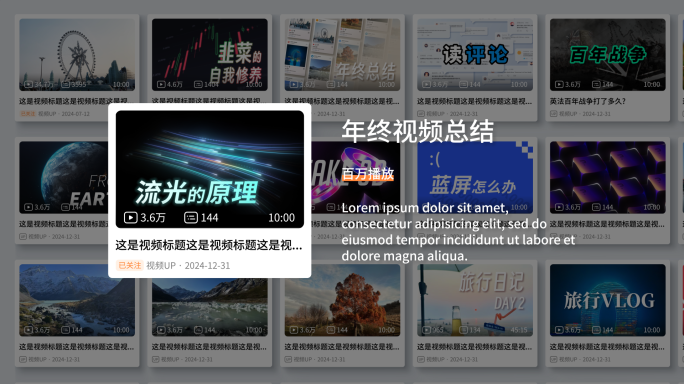Click the play count icon on the 旅行日记 DAY 2 card

coord(427,330)
